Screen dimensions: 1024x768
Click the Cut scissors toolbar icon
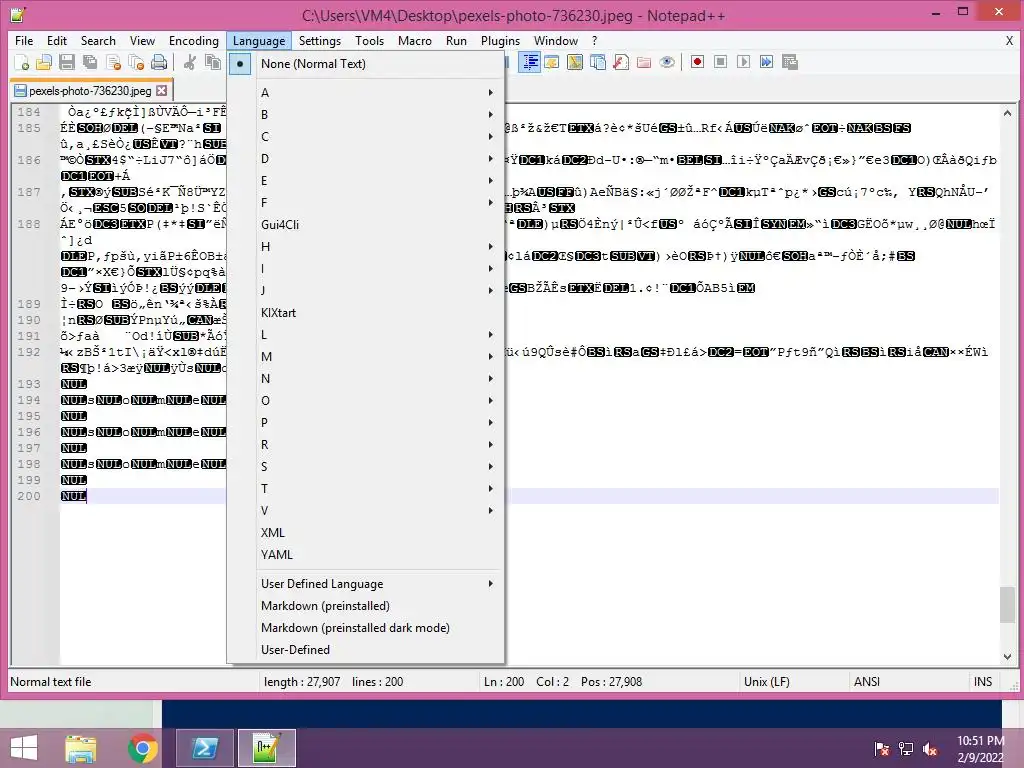pyautogui.click(x=189, y=63)
